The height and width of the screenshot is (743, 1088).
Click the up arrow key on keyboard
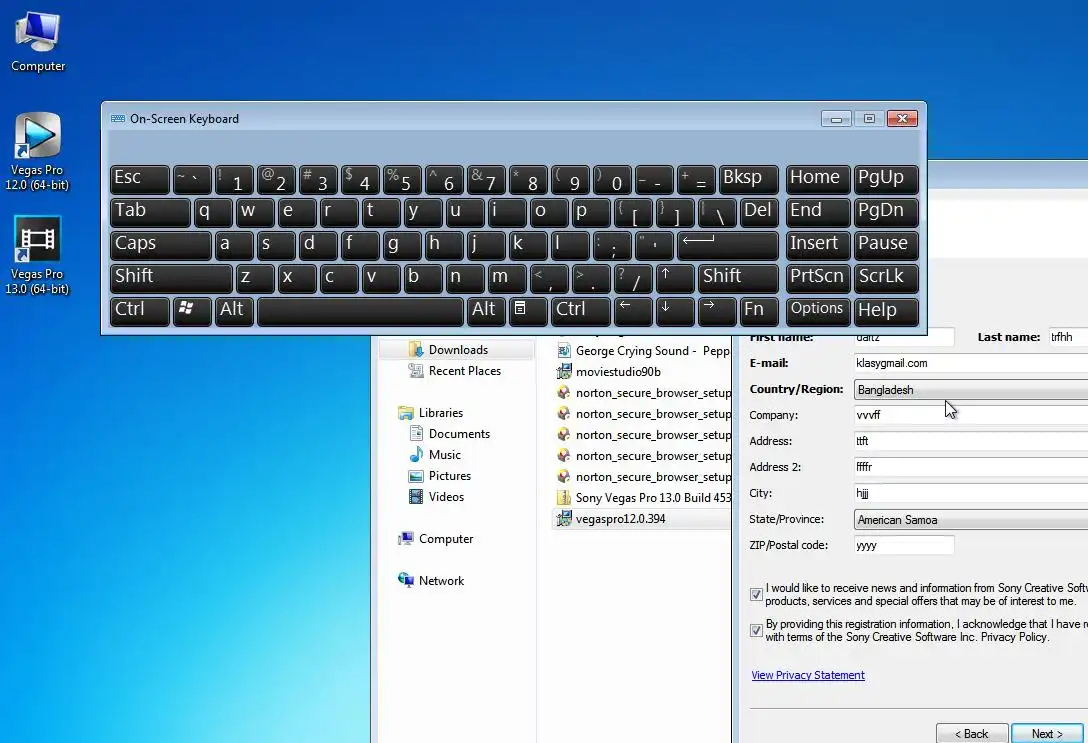pos(675,278)
